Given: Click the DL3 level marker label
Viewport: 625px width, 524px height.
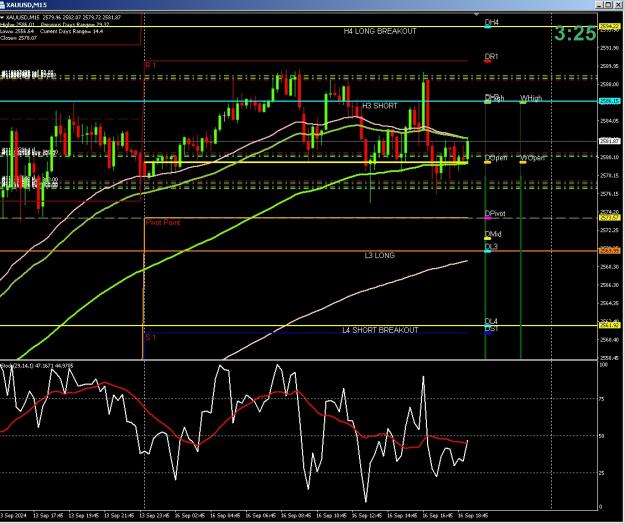Looking at the screenshot, I should click(491, 247).
